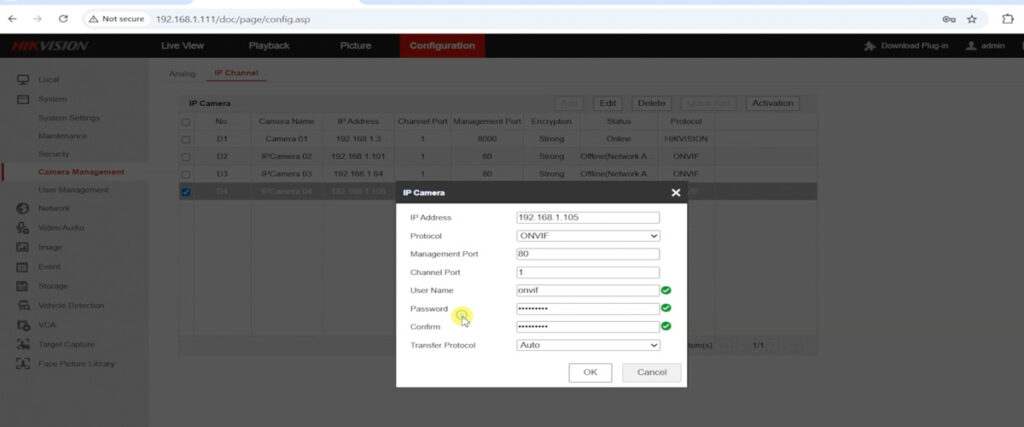Cancel the IP Camera dialog

651,372
